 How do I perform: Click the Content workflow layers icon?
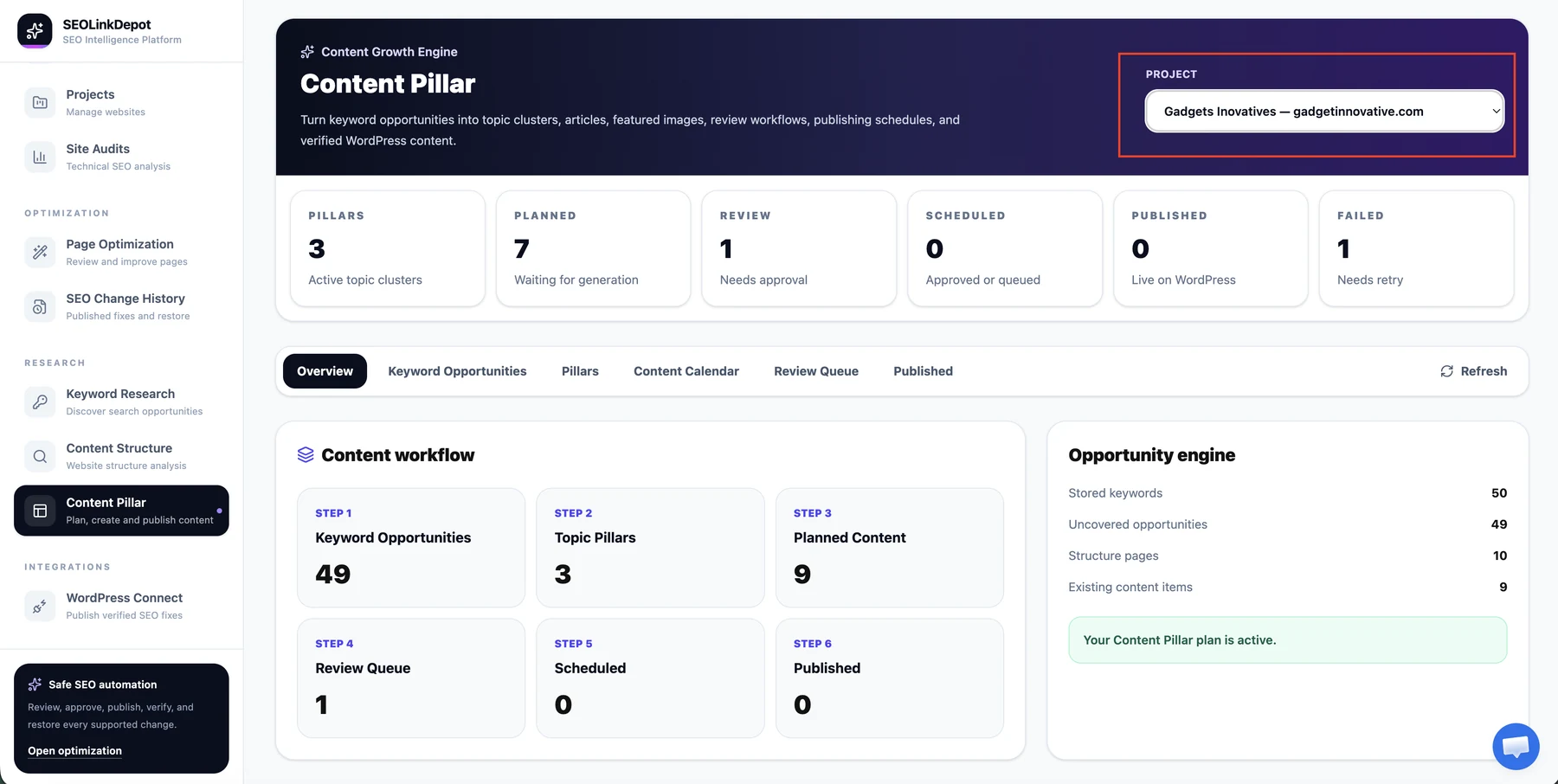(306, 455)
